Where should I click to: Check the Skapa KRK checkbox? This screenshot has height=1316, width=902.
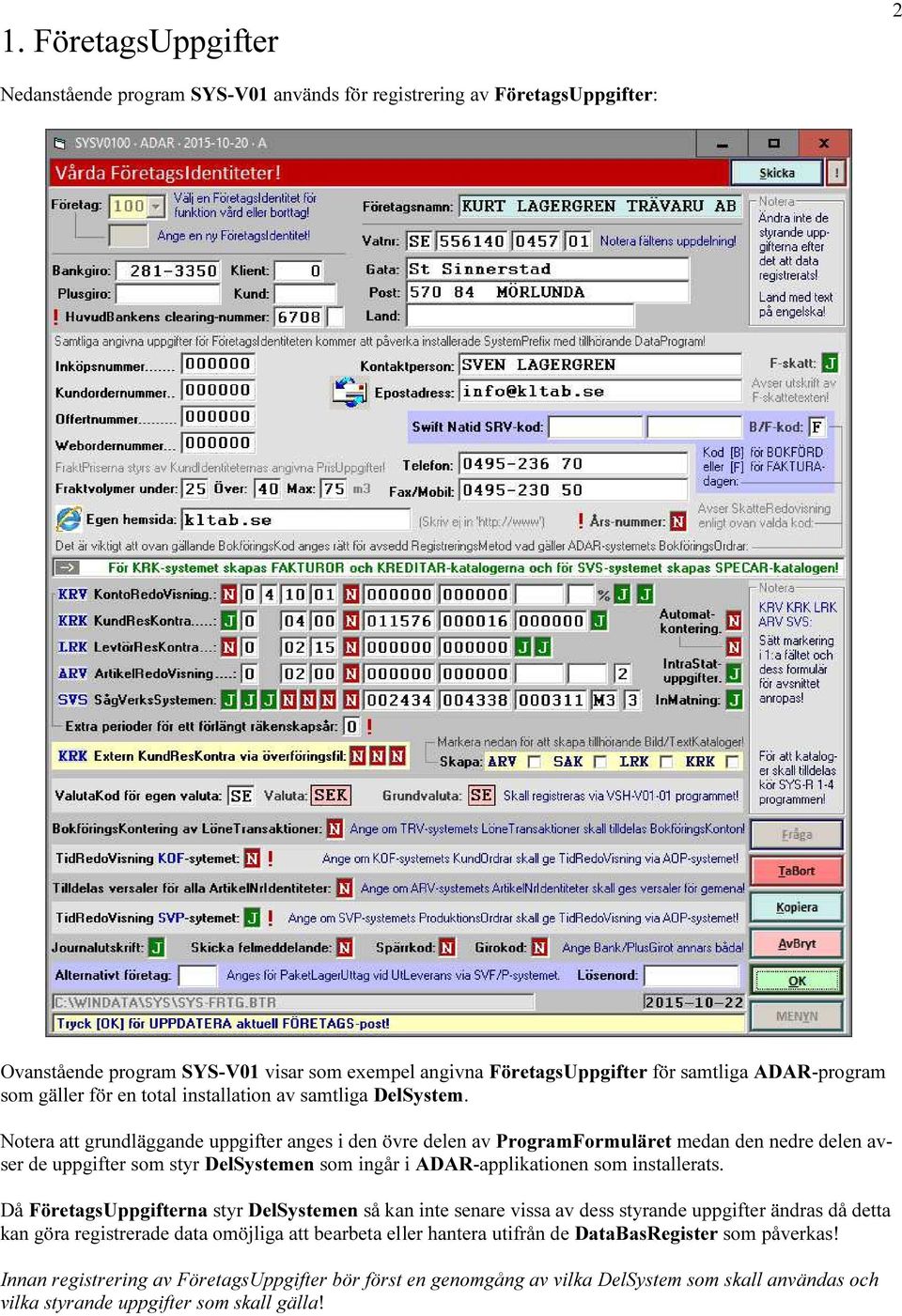pyautogui.click(x=732, y=762)
